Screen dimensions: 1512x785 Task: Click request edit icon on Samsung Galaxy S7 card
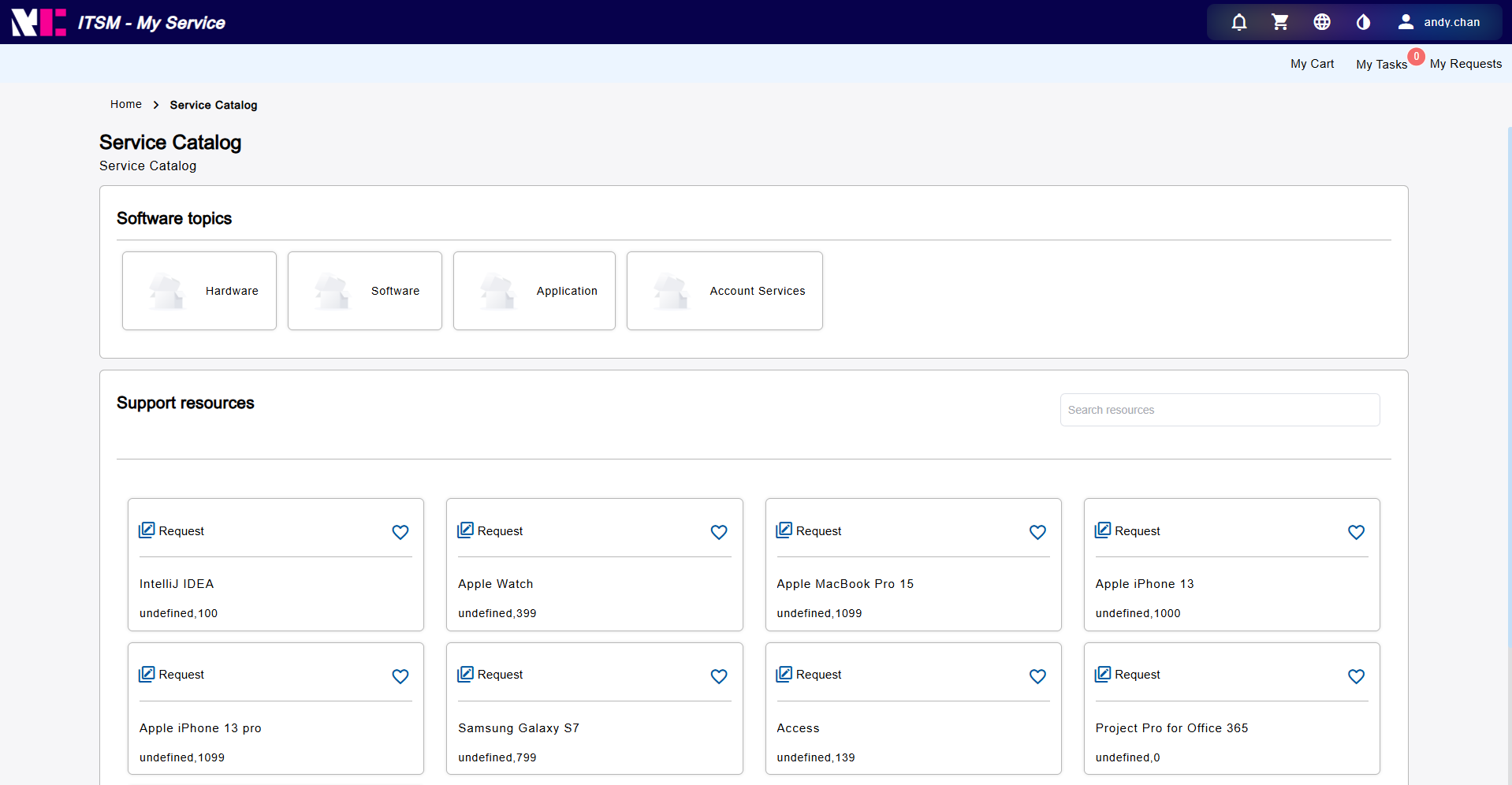pyautogui.click(x=465, y=674)
